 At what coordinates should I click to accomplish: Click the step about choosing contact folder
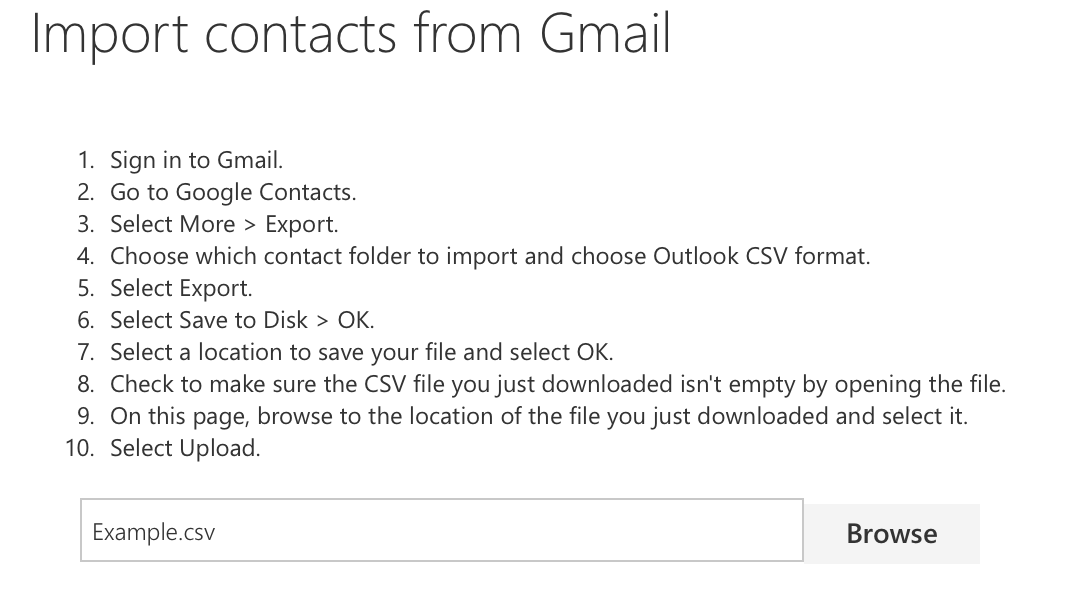tap(489, 256)
